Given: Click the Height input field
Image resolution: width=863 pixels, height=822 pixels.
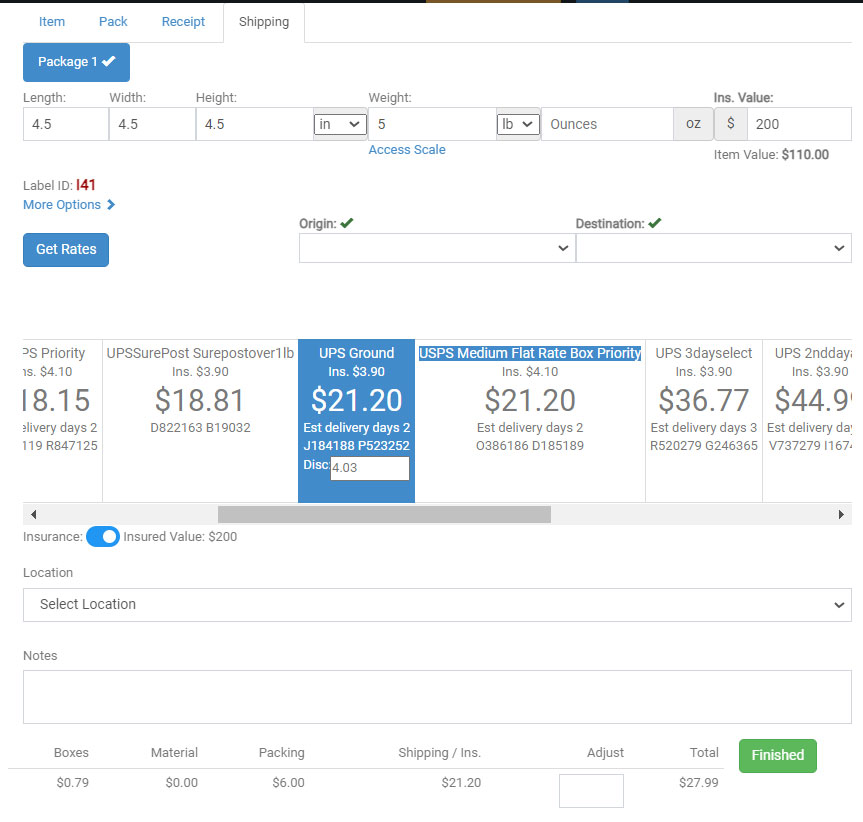Looking at the screenshot, I should coord(254,124).
